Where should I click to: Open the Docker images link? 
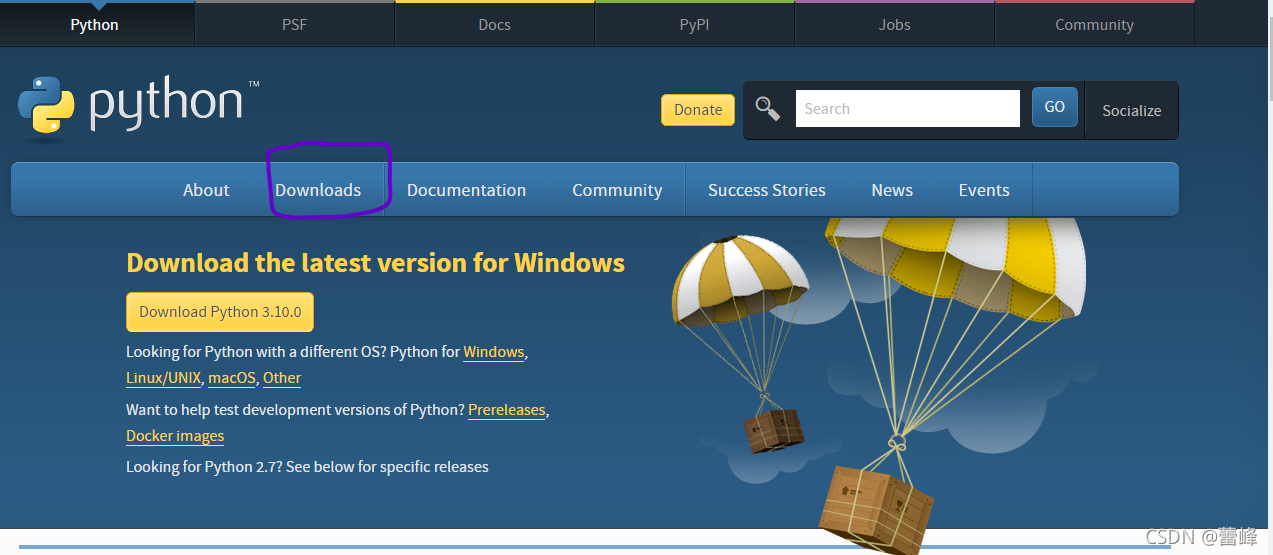pos(175,436)
